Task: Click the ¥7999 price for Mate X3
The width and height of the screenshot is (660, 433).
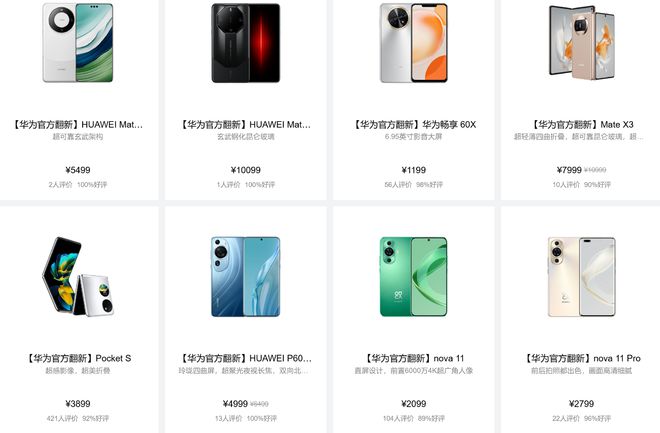Action: tap(569, 170)
